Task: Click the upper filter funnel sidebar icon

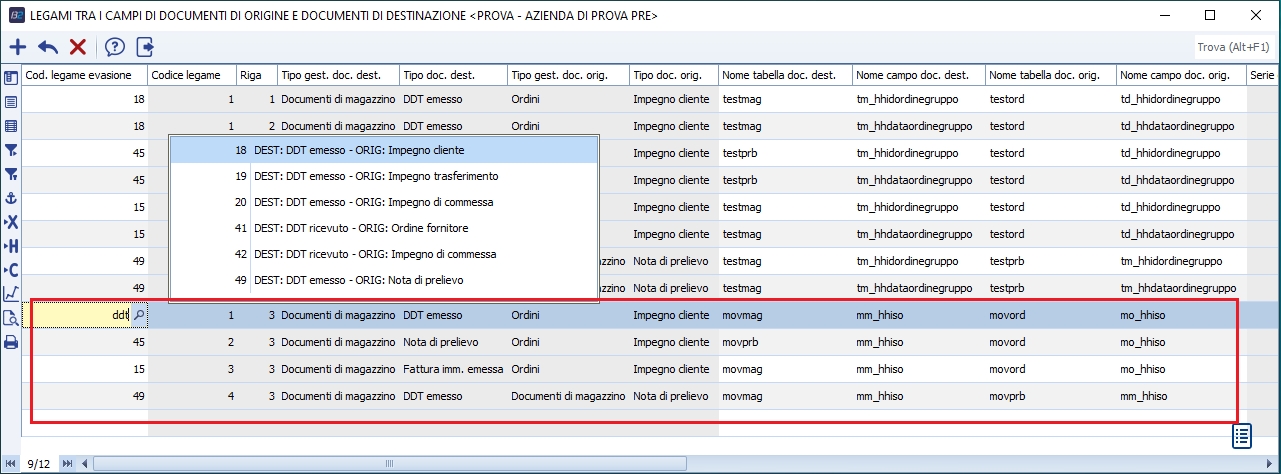Action: 11,150
